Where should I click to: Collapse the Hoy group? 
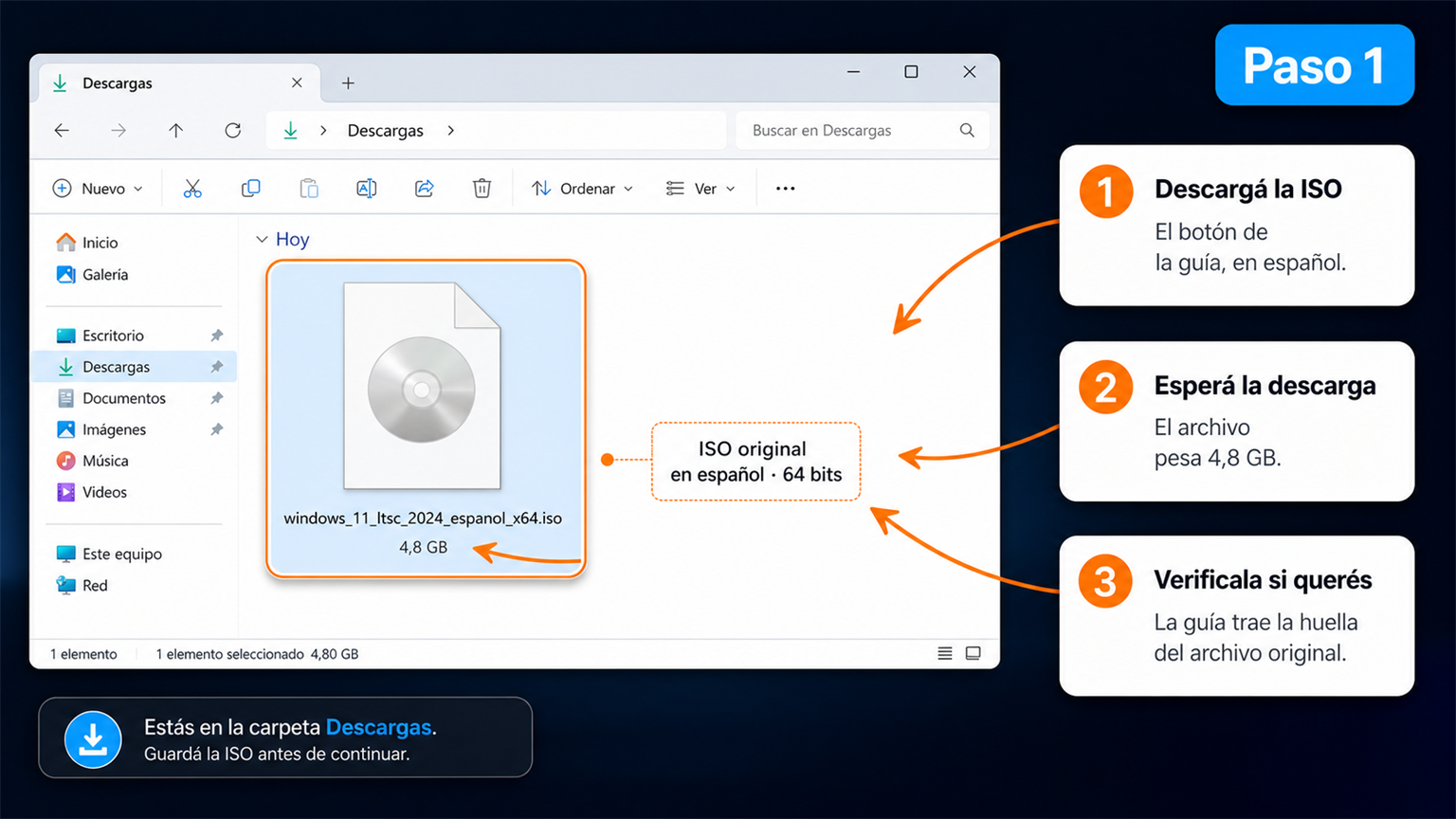[262, 240]
